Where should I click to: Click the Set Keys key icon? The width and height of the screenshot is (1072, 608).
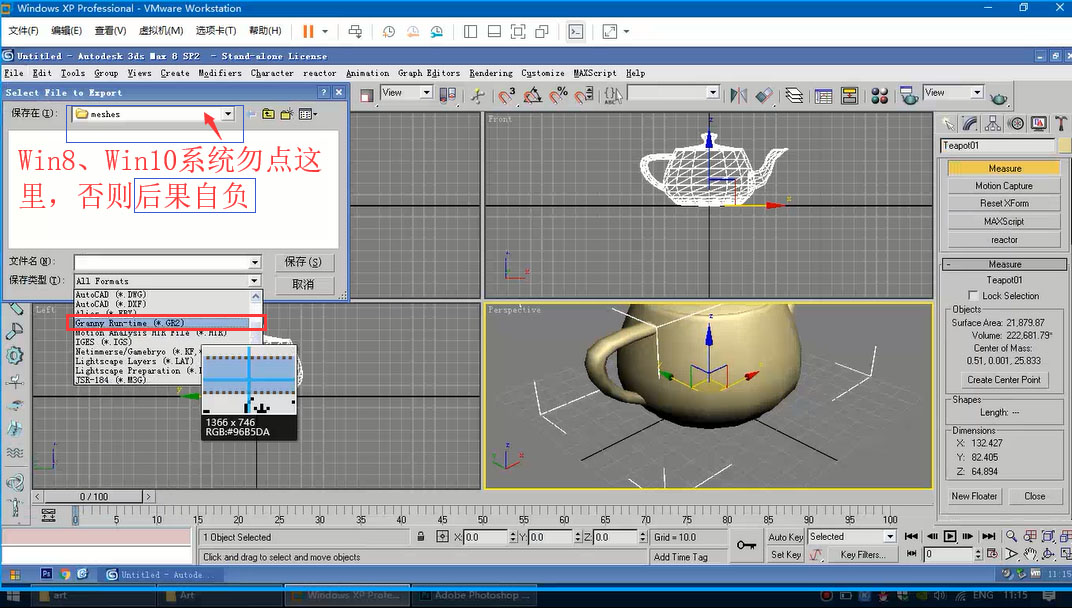pyautogui.click(x=746, y=545)
